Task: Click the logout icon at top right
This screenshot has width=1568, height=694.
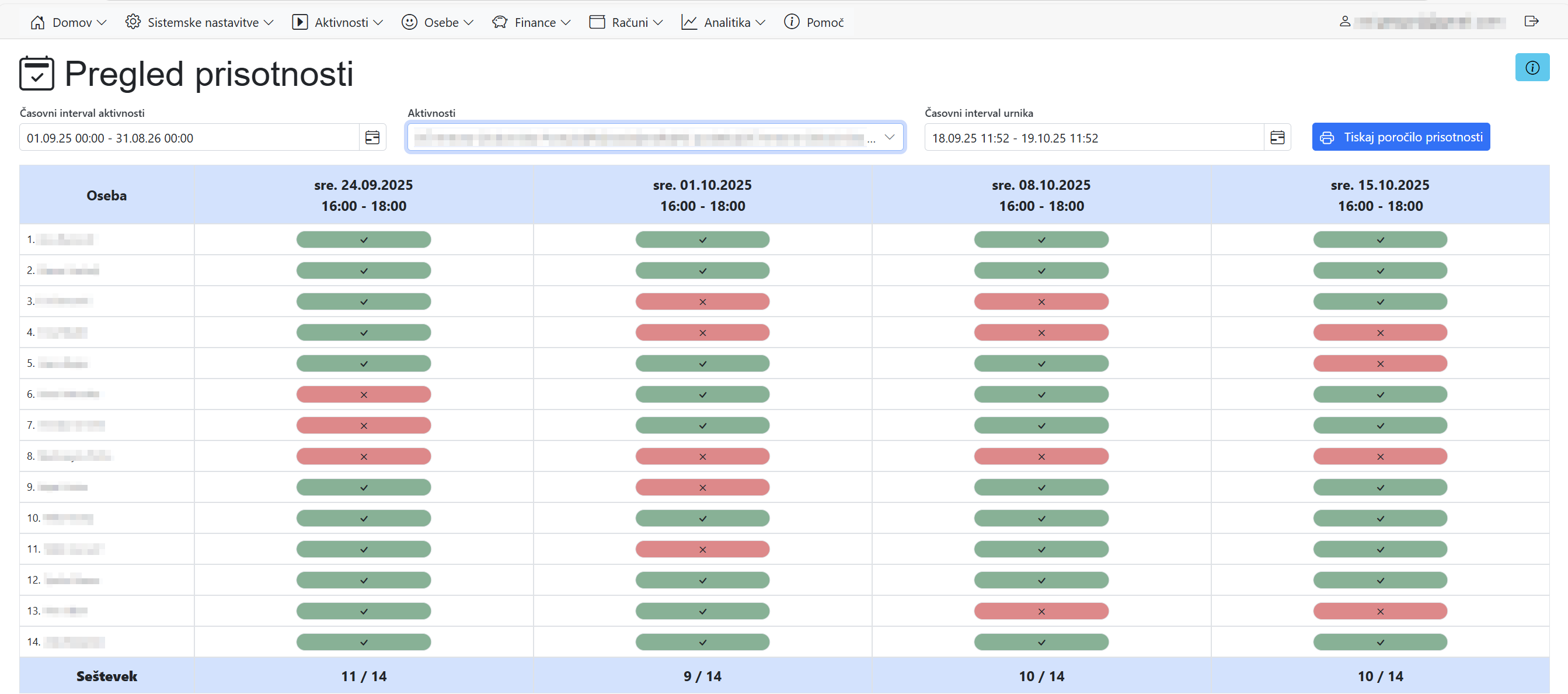Action: pos(1531,22)
